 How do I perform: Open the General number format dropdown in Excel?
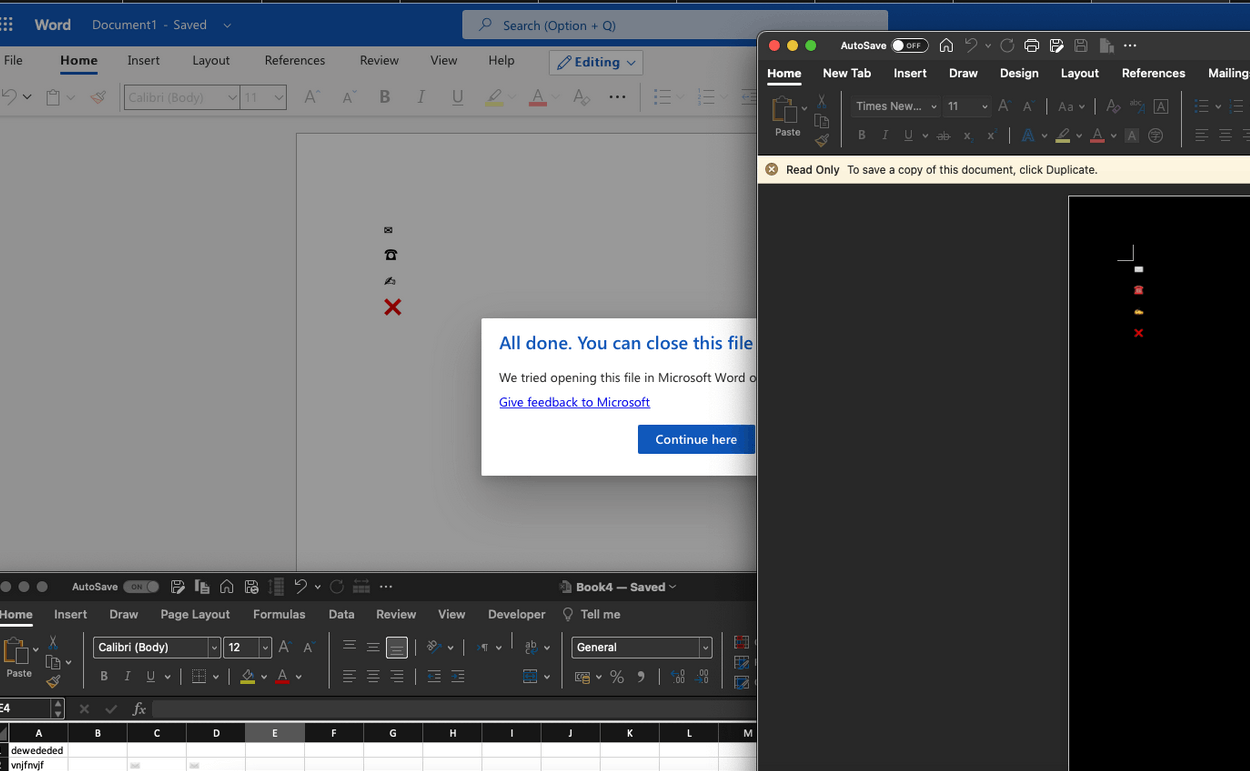pyautogui.click(x=705, y=647)
